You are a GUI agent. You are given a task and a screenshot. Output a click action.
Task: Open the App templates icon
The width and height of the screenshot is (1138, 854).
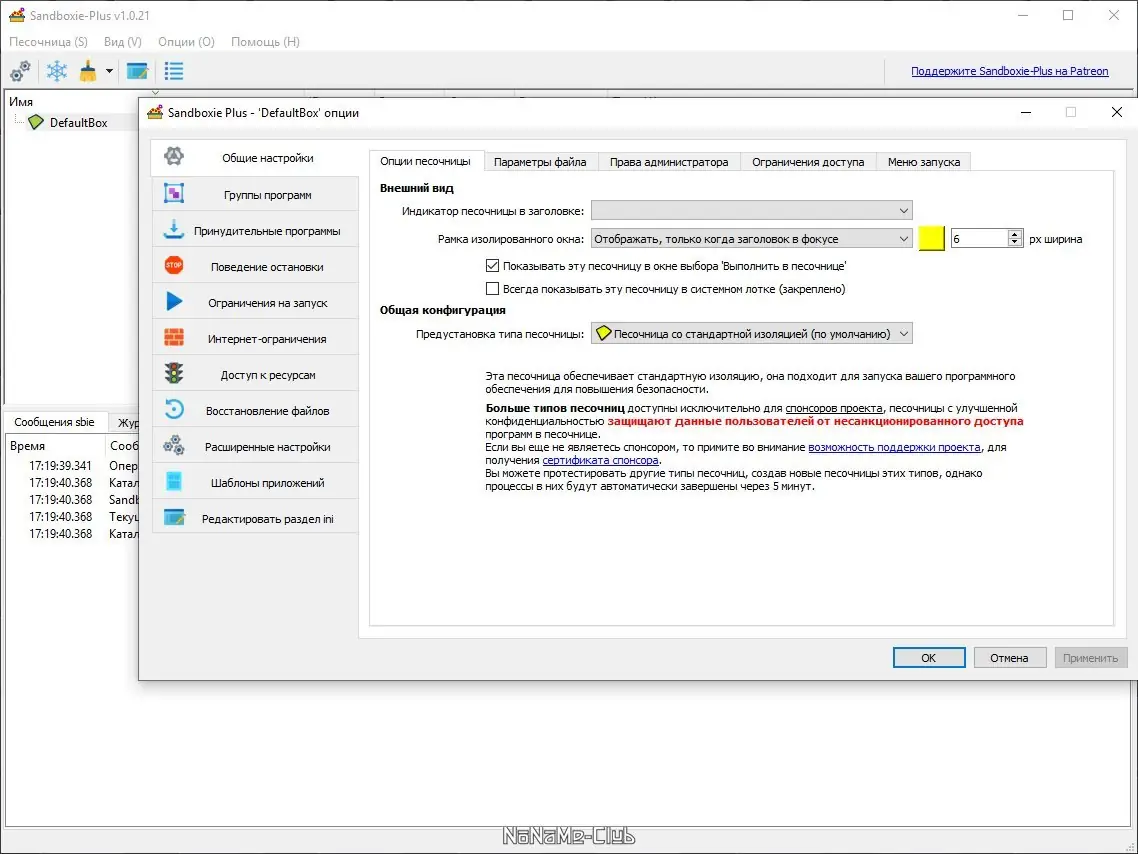pyautogui.click(x=173, y=481)
